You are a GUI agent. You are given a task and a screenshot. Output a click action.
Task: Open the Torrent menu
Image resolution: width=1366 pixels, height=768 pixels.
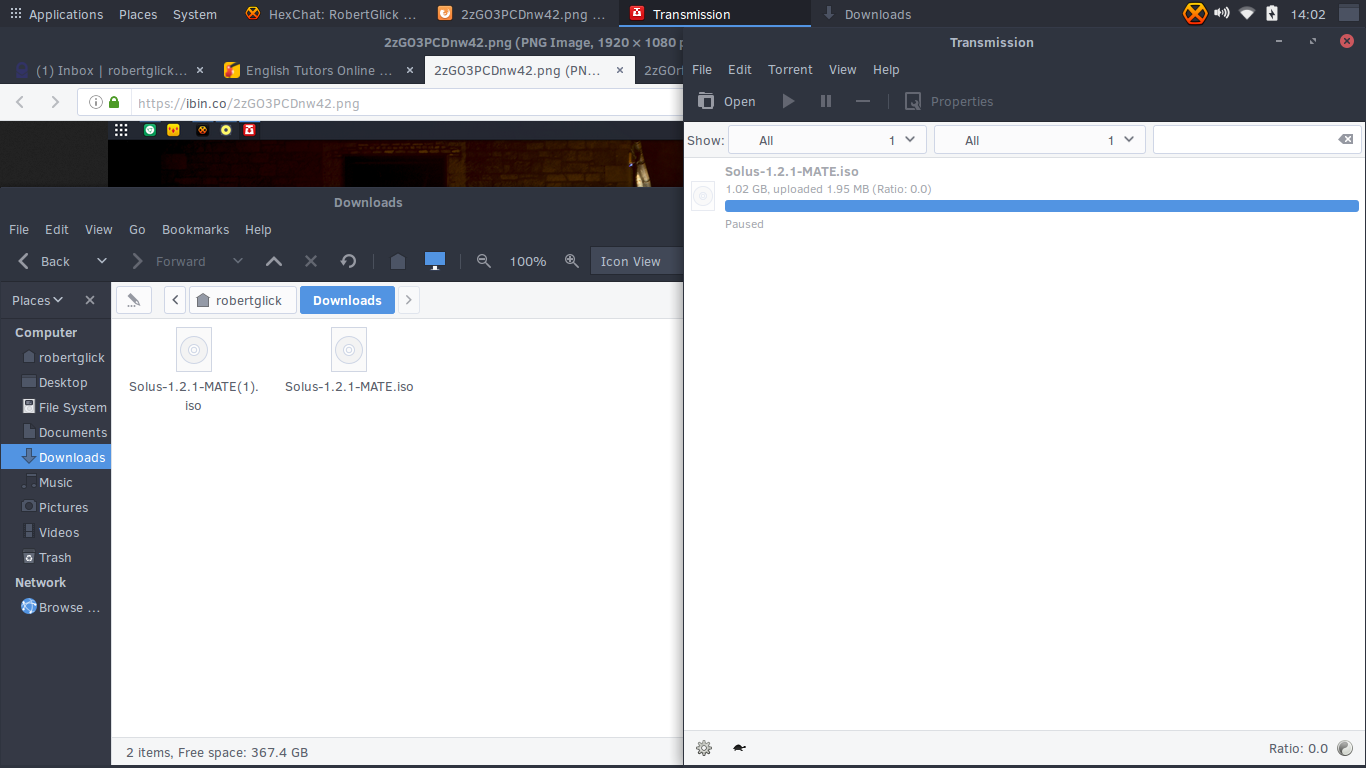click(x=790, y=70)
